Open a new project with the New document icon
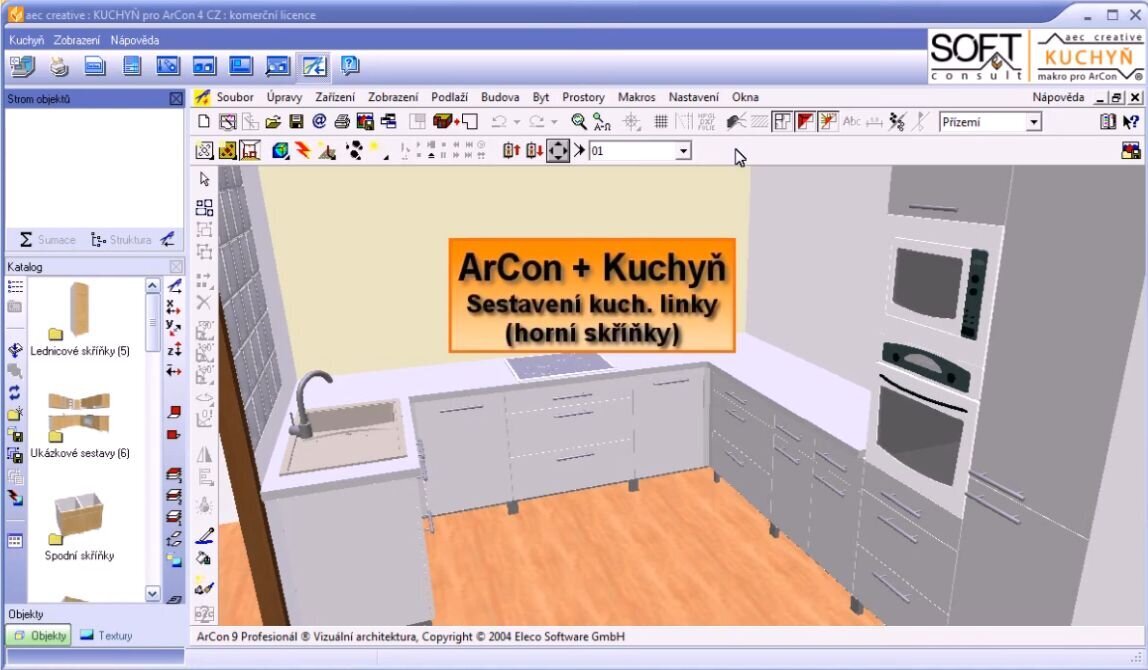The height and width of the screenshot is (670, 1148). 203,121
